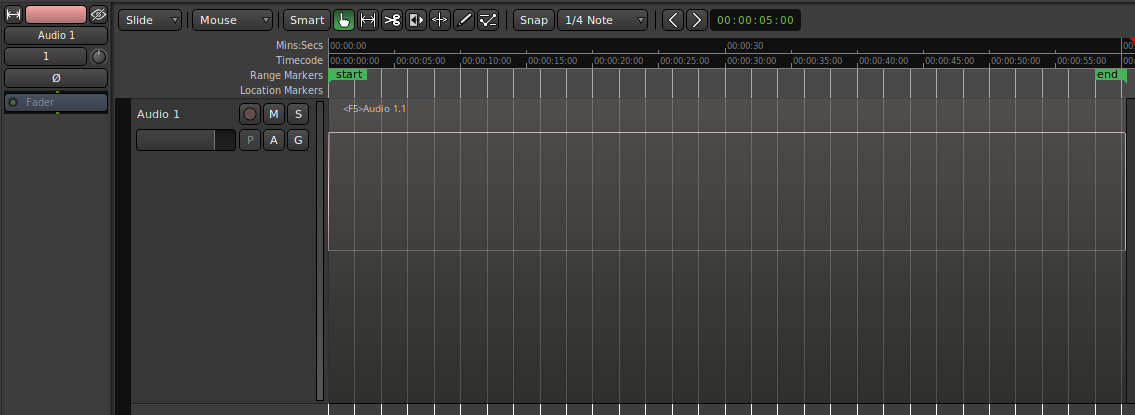Select the Cut (scissors) tool
The image size is (1135, 415).
tap(392, 20)
